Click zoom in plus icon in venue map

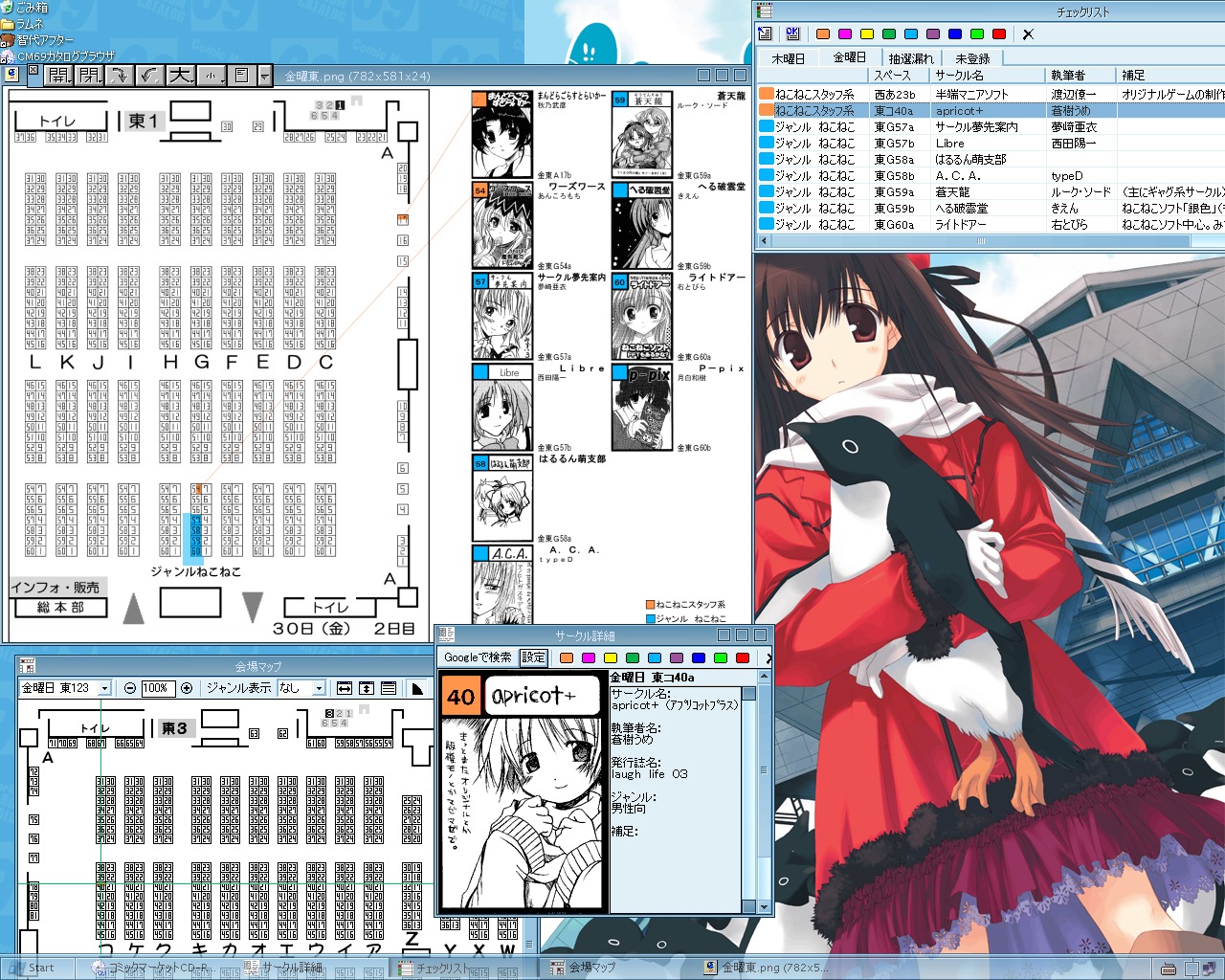[187, 688]
